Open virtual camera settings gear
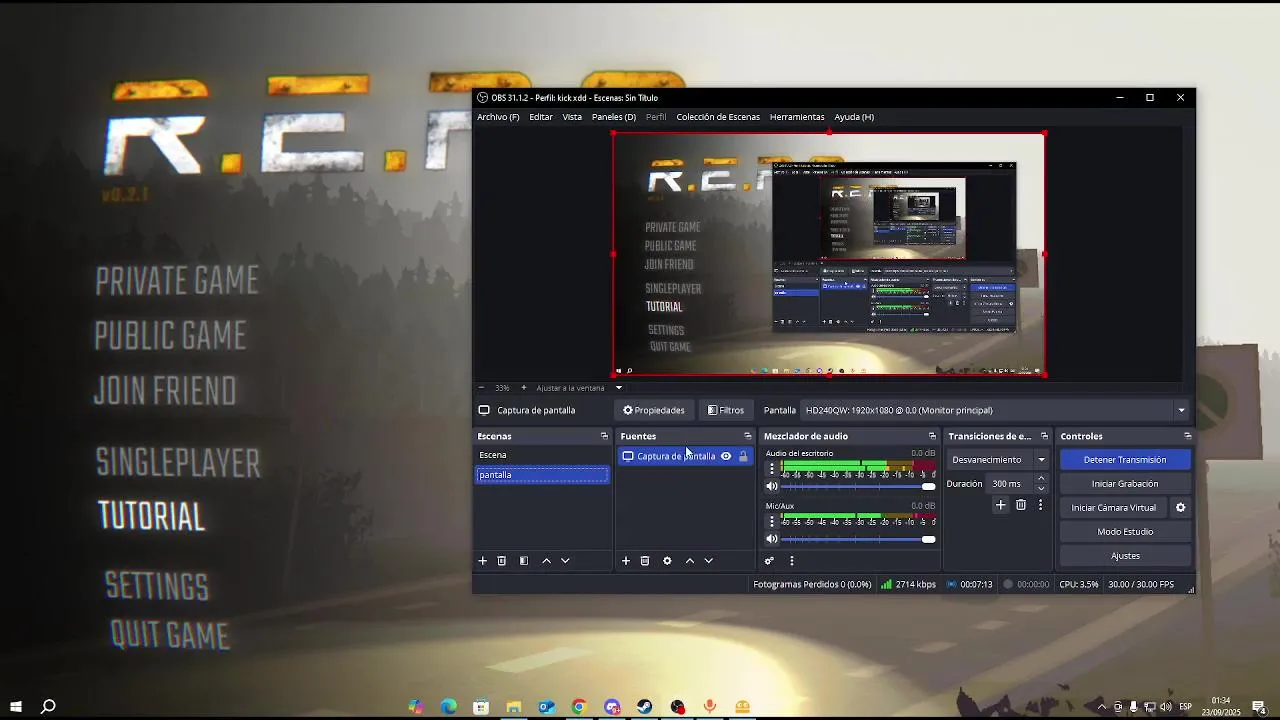Viewport: 1280px width, 720px height. click(1180, 508)
